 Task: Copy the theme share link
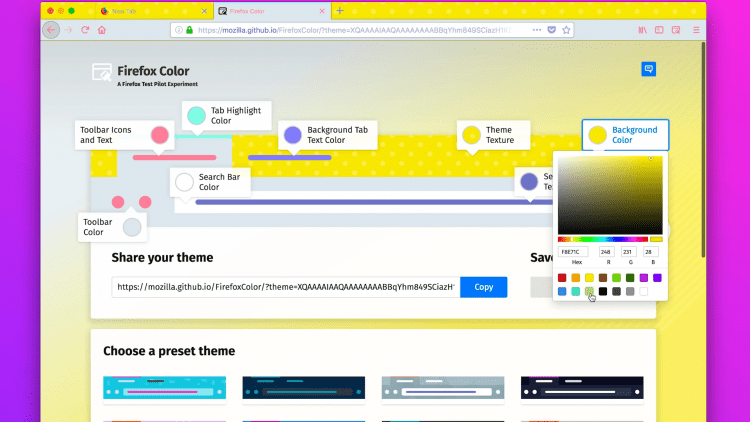coord(484,287)
